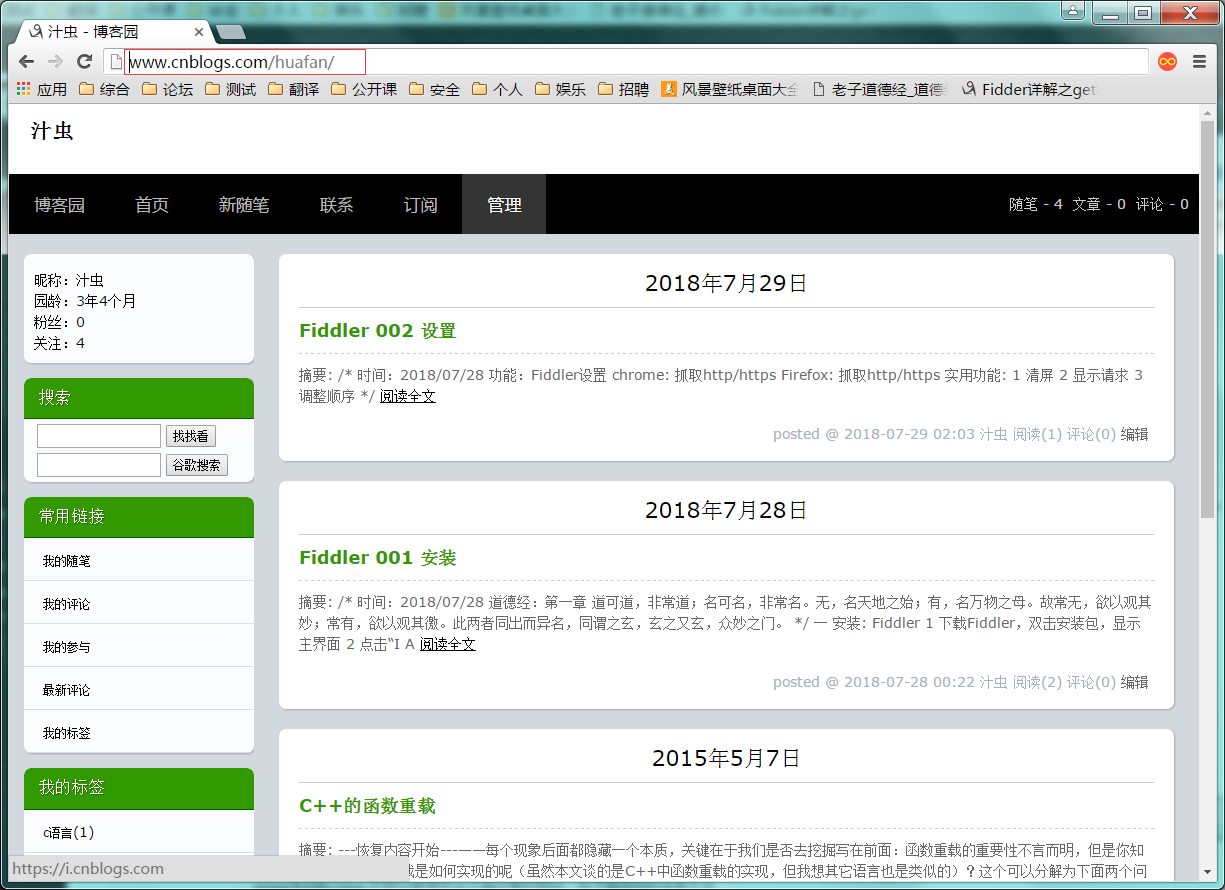Click the orange infinity extension icon

[x=1167, y=62]
